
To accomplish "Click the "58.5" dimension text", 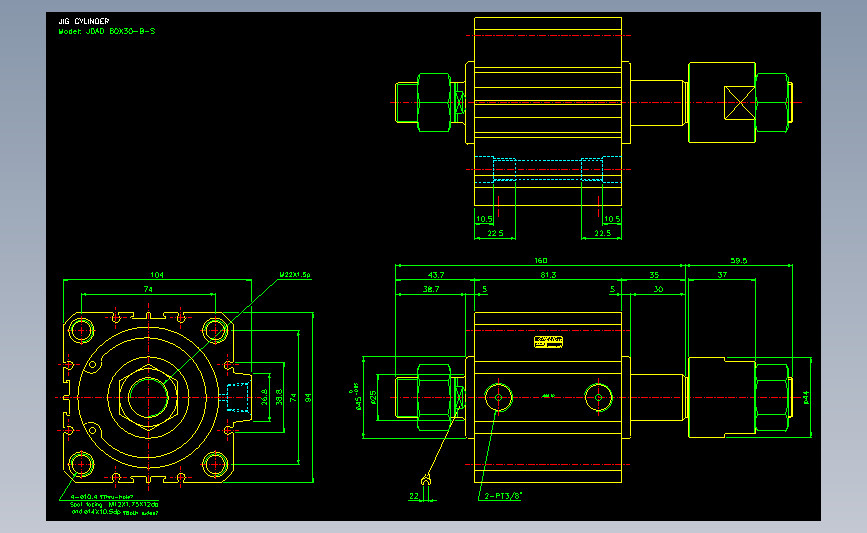I will pos(739,260).
